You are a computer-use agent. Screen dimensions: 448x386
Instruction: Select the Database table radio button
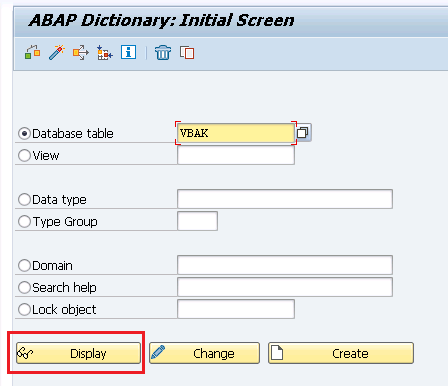24,134
